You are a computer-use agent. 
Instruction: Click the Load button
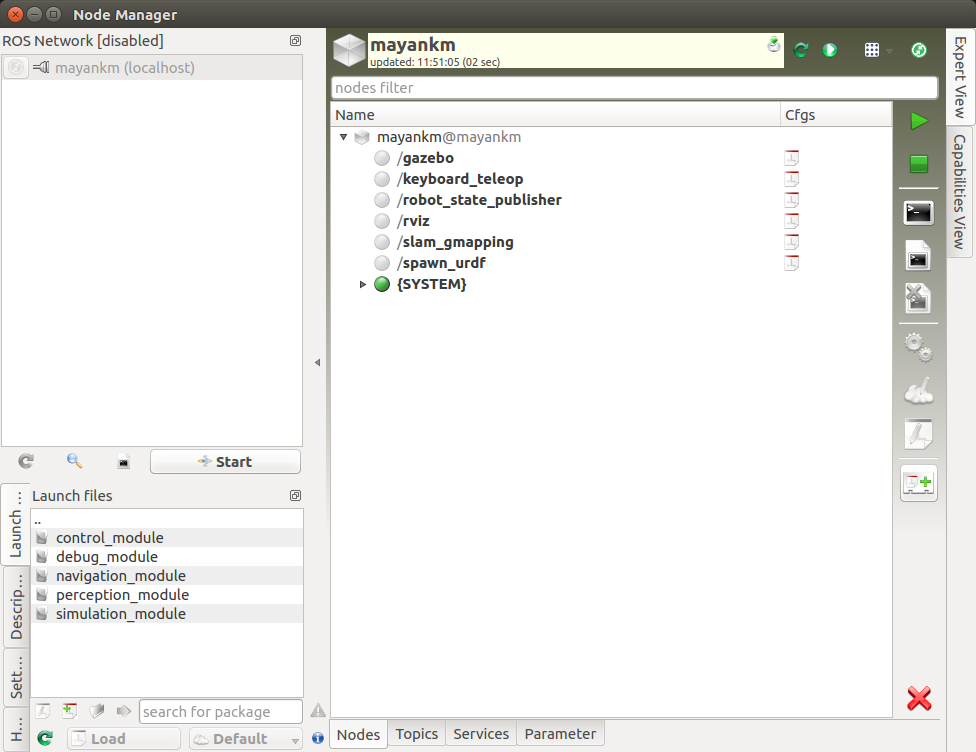tap(123, 738)
